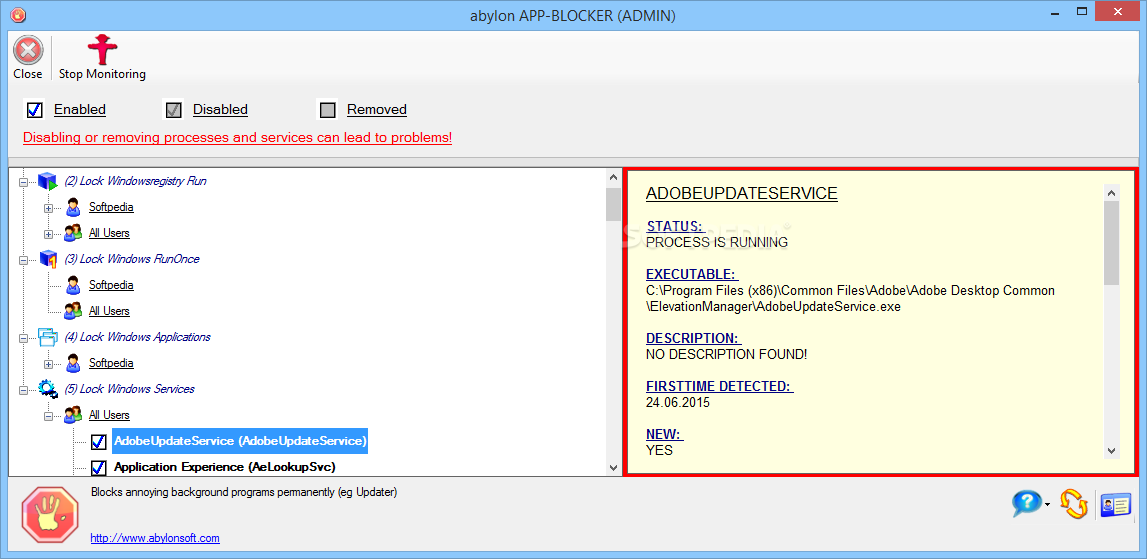Image resolution: width=1147 pixels, height=559 pixels.
Task: Click the blocks annoying background programs text
Action: pyautogui.click(x=244, y=492)
